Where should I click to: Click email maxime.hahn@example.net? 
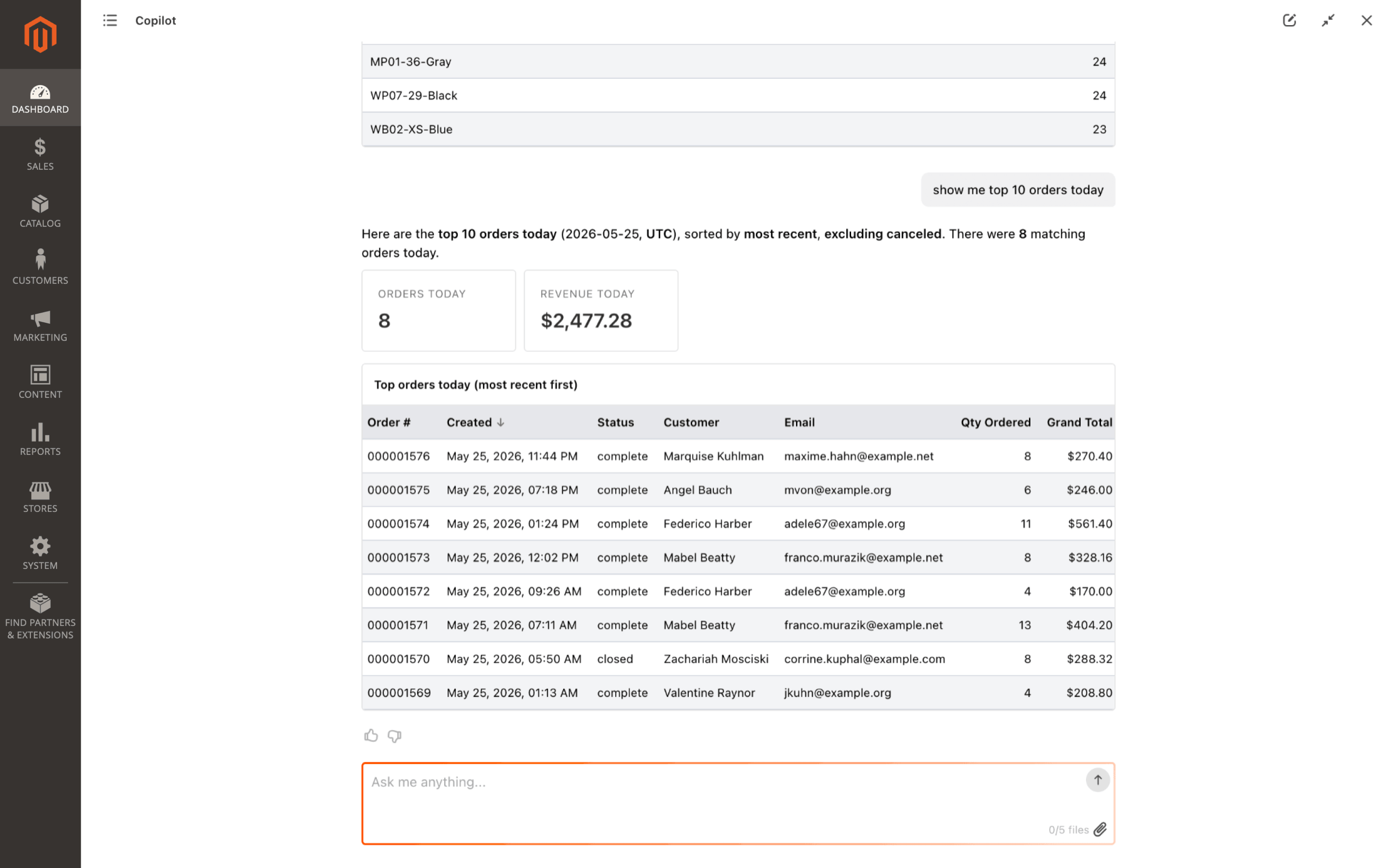click(x=858, y=456)
